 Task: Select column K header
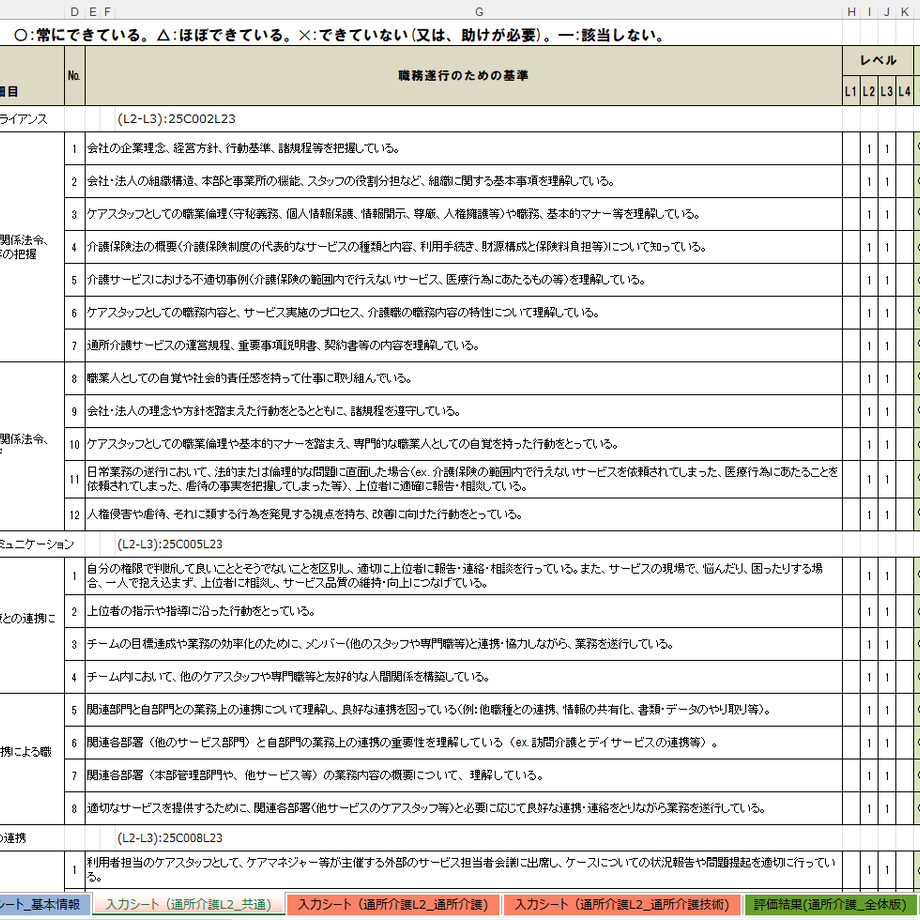(905, 12)
